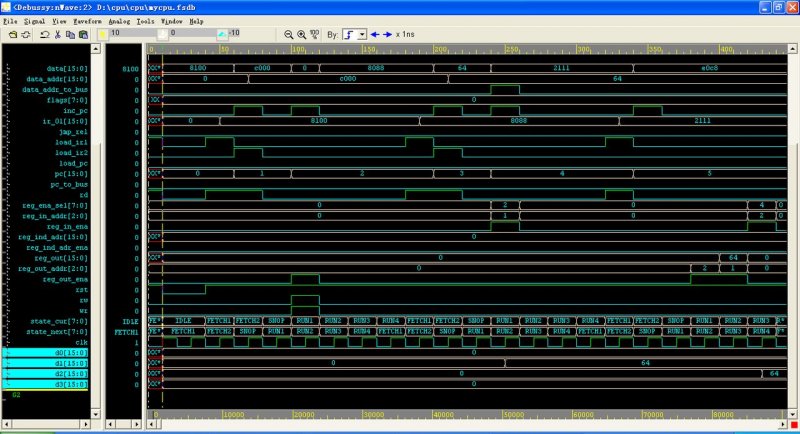Select the data[15:0] signal
The width and height of the screenshot is (800, 434).
tap(67, 69)
